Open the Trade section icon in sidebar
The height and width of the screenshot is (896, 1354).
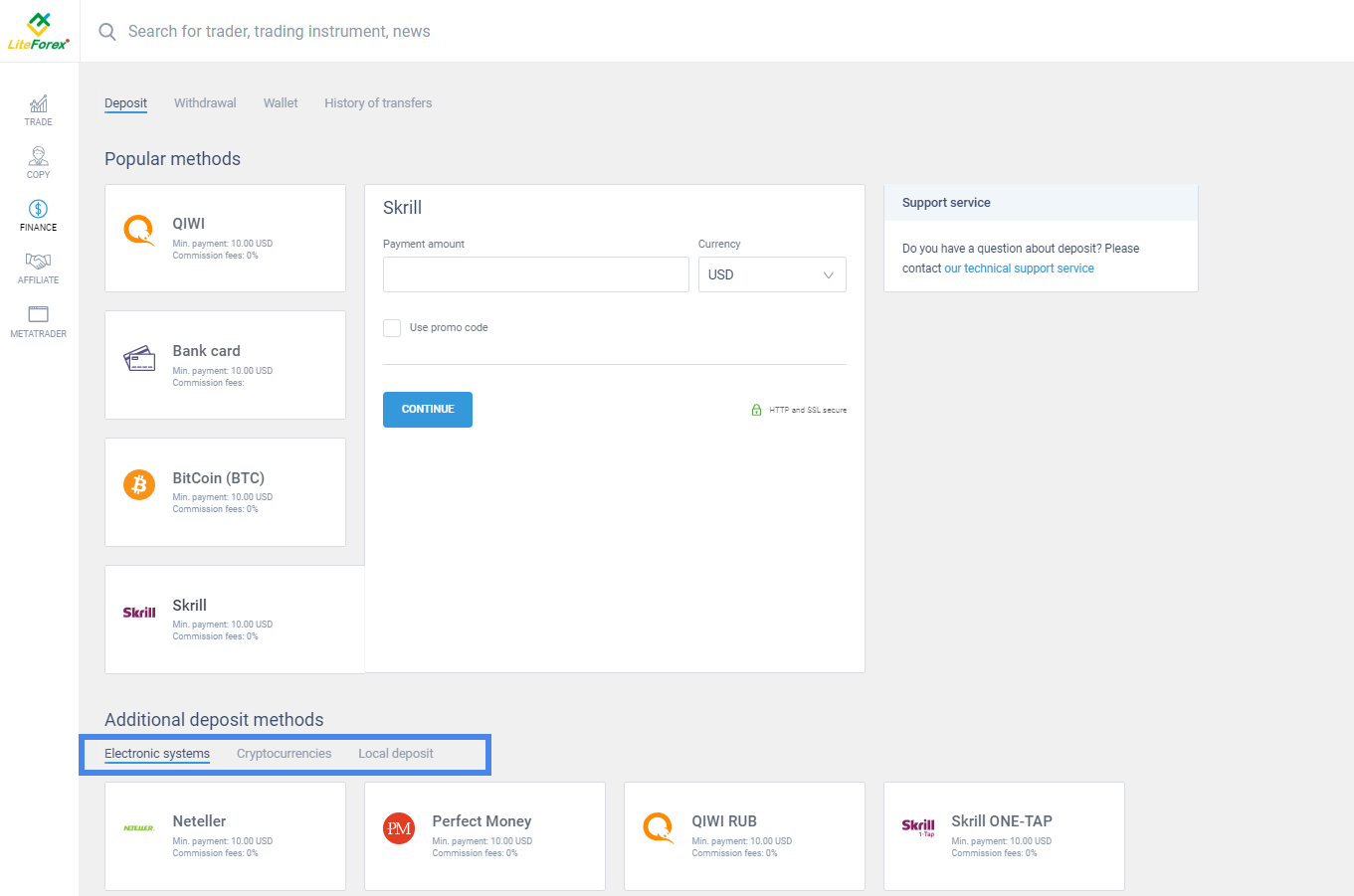coord(38,104)
